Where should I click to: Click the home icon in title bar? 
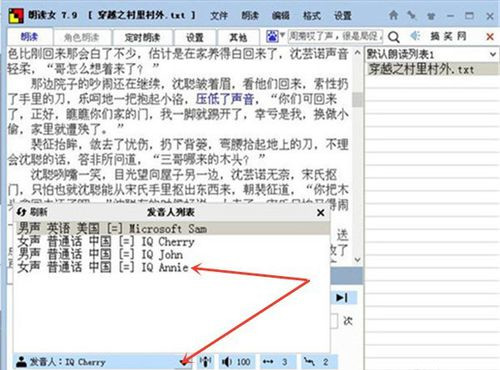pos(394,15)
